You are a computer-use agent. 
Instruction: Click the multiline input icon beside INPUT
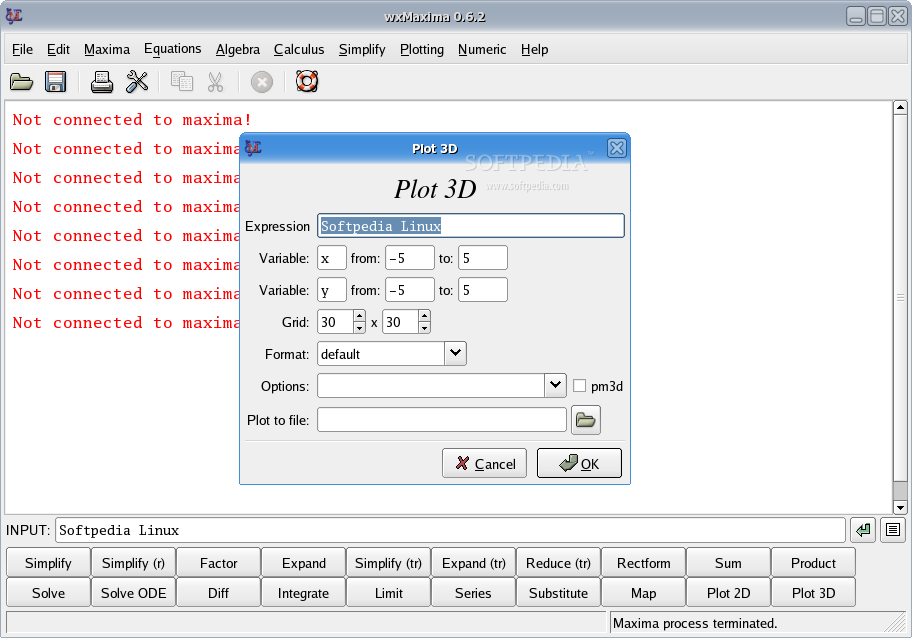click(893, 530)
